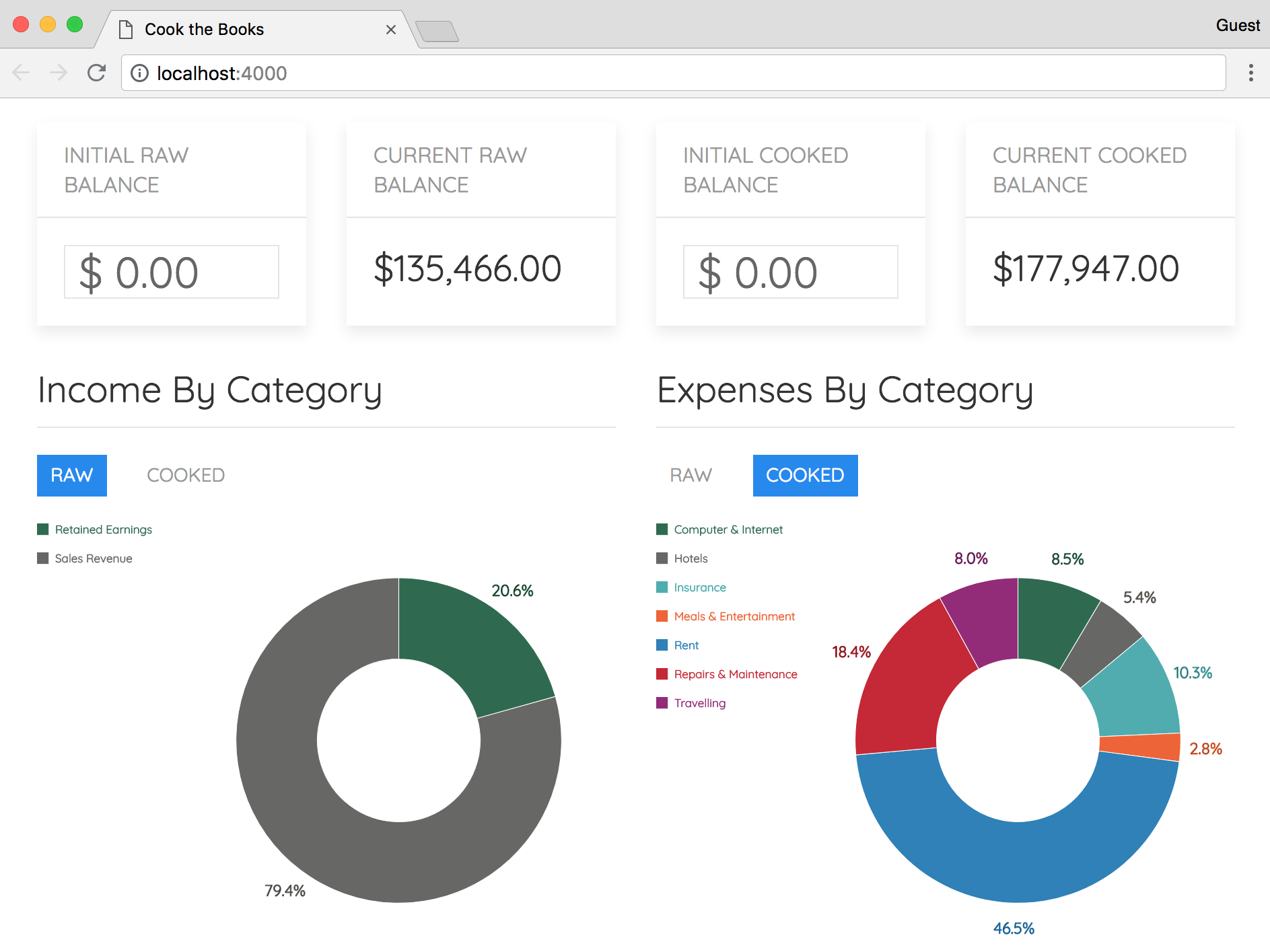Click the browser reload icon

click(97, 73)
